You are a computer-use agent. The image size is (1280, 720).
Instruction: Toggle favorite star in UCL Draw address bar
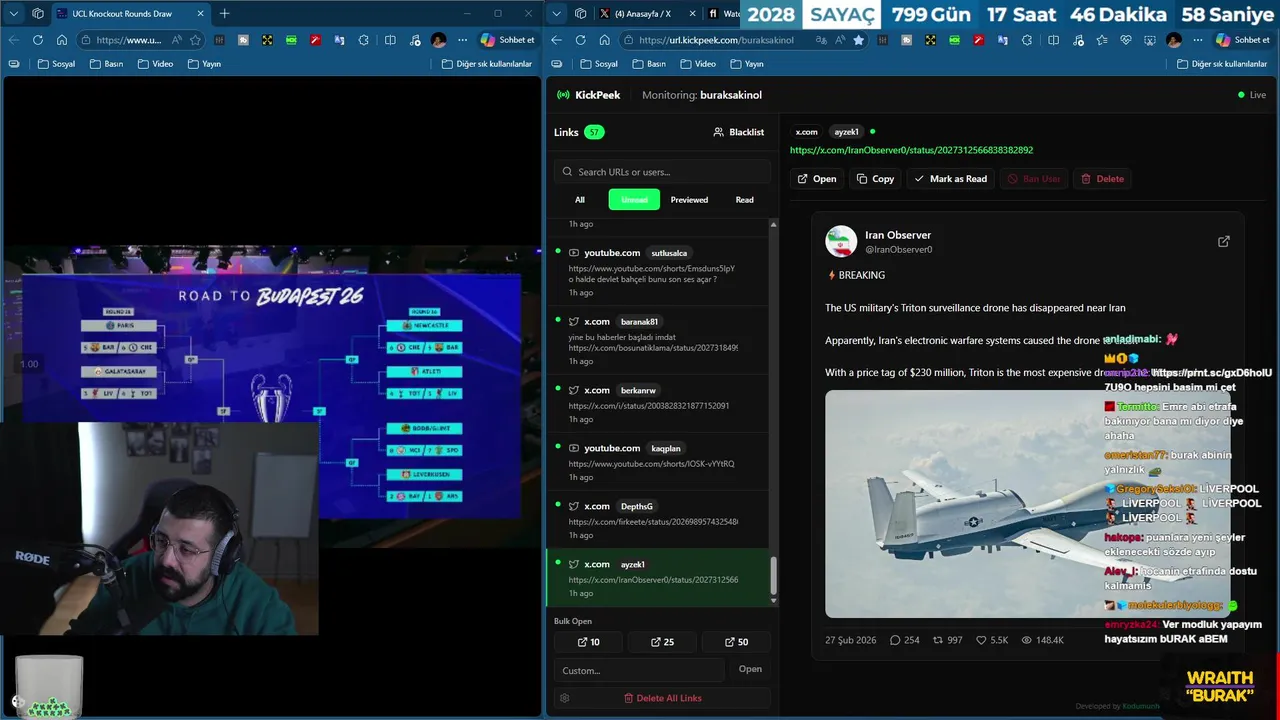pyautogui.click(x=195, y=40)
